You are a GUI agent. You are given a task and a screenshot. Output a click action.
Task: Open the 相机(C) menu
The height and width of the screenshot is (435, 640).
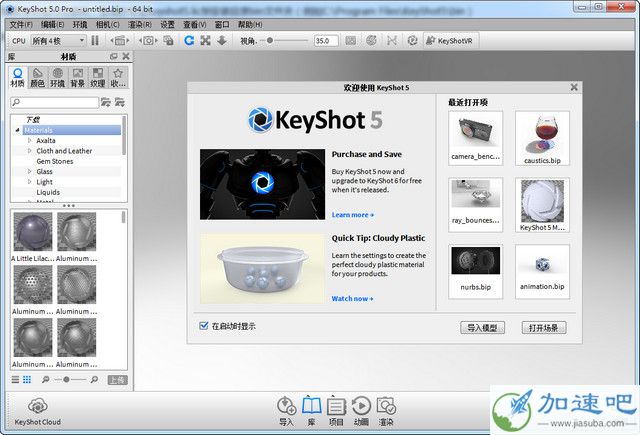coord(107,24)
